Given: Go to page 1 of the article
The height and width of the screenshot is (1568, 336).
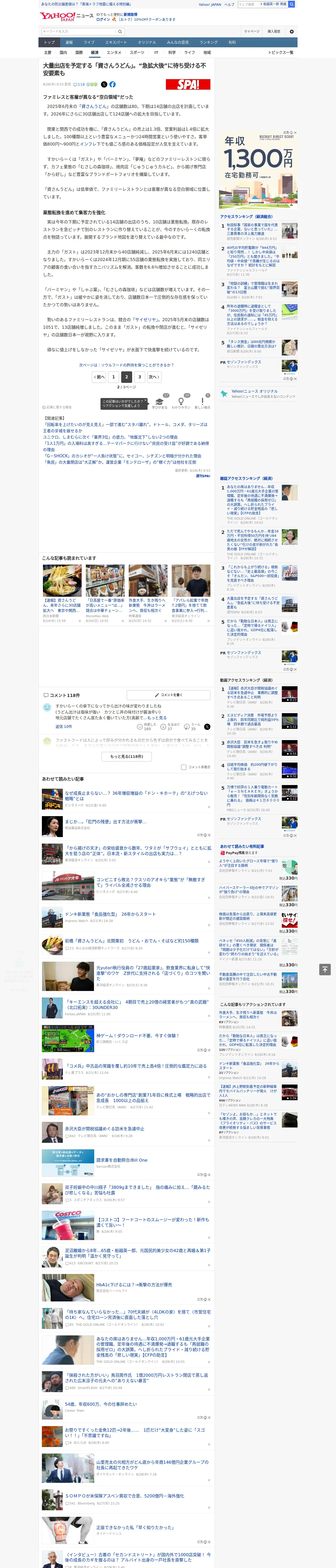Looking at the screenshot, I should point(113,377).
